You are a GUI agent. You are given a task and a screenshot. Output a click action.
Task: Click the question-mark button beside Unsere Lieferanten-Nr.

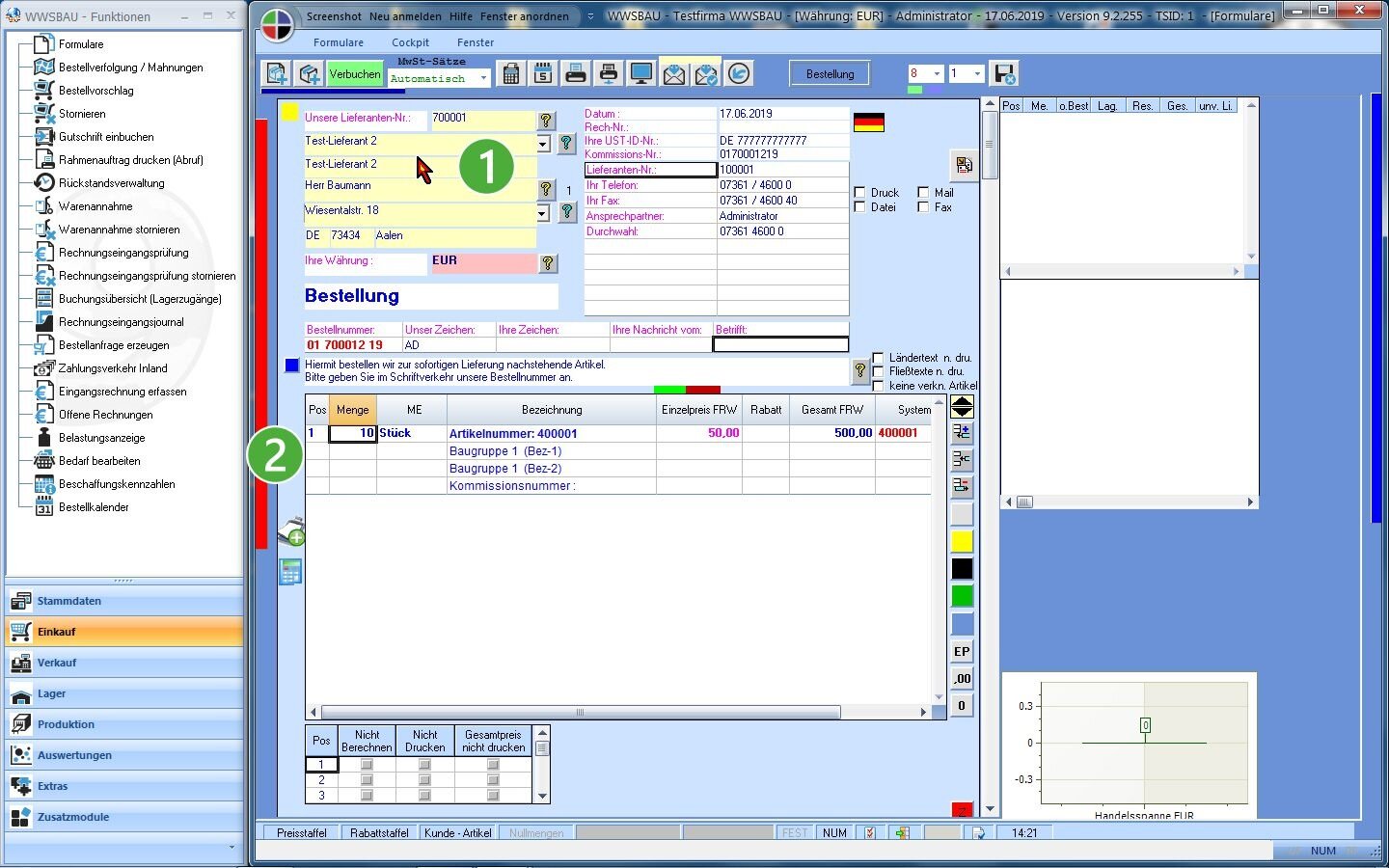point(546,120)
